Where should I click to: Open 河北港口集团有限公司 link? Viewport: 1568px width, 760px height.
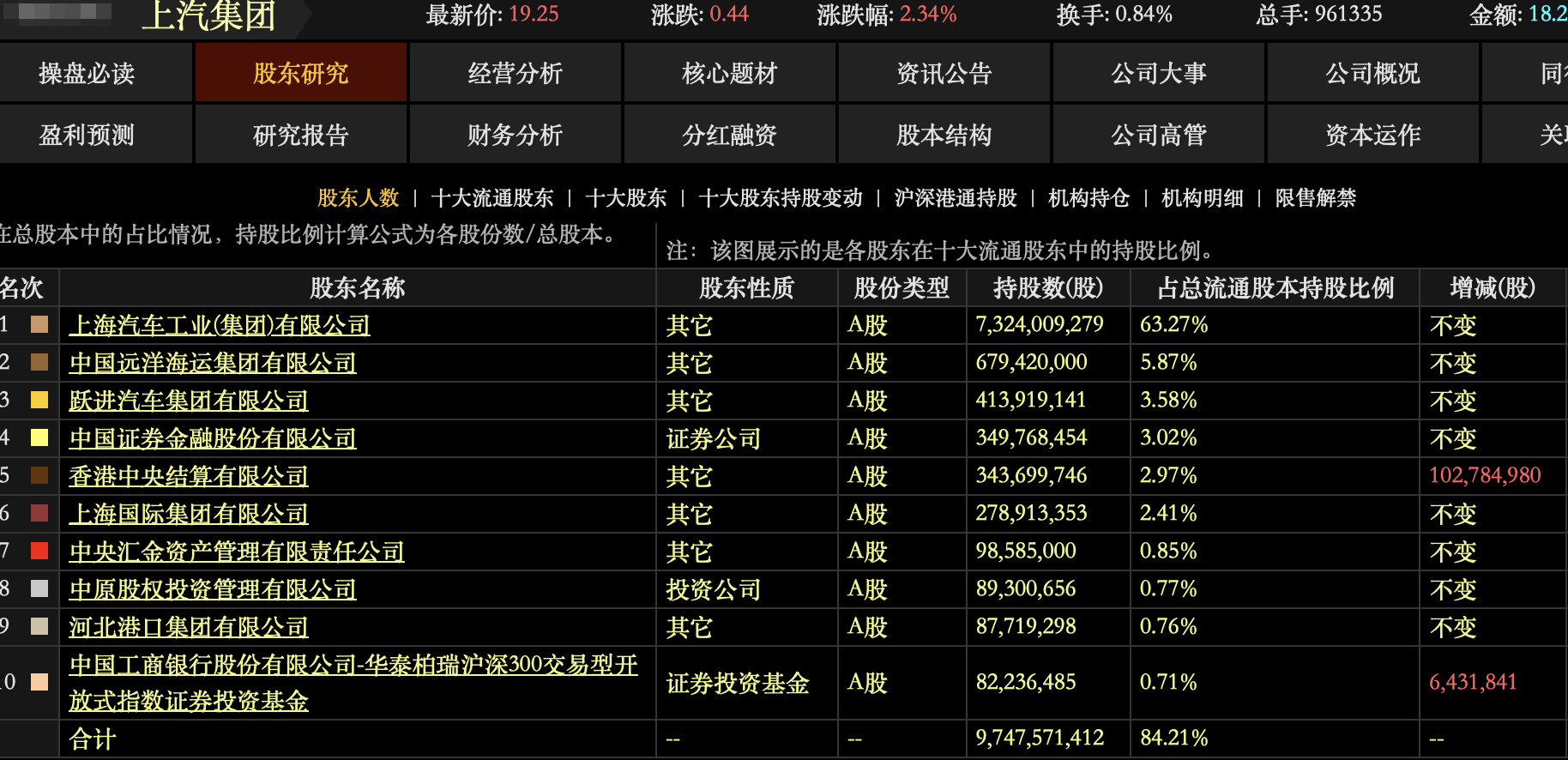[x=189, y=627]
